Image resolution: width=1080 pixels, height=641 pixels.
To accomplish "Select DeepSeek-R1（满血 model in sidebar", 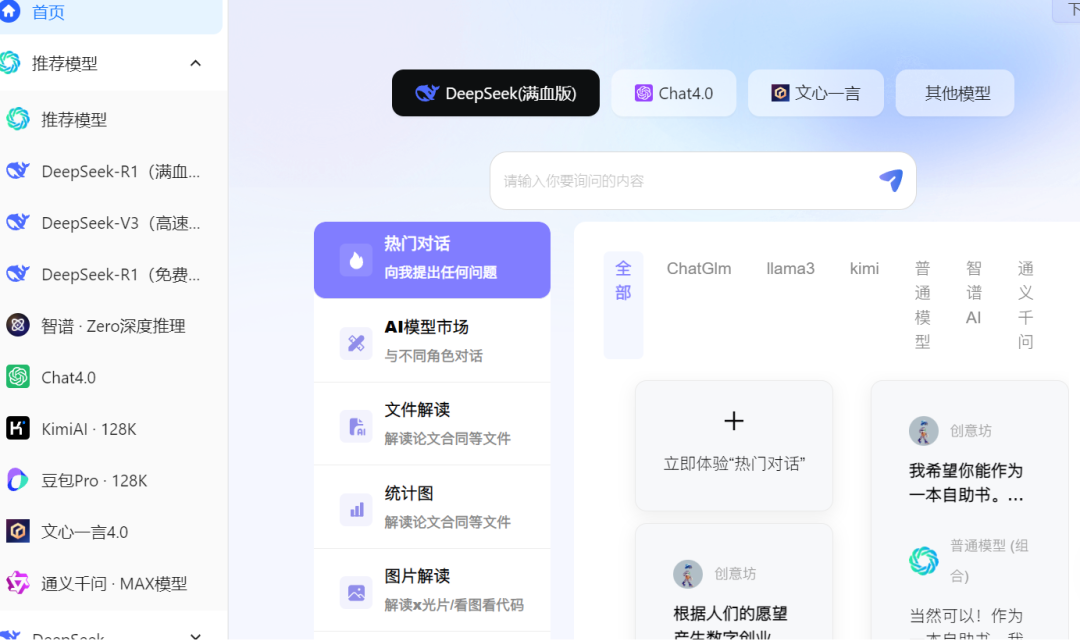I will [x=114, y=171].
